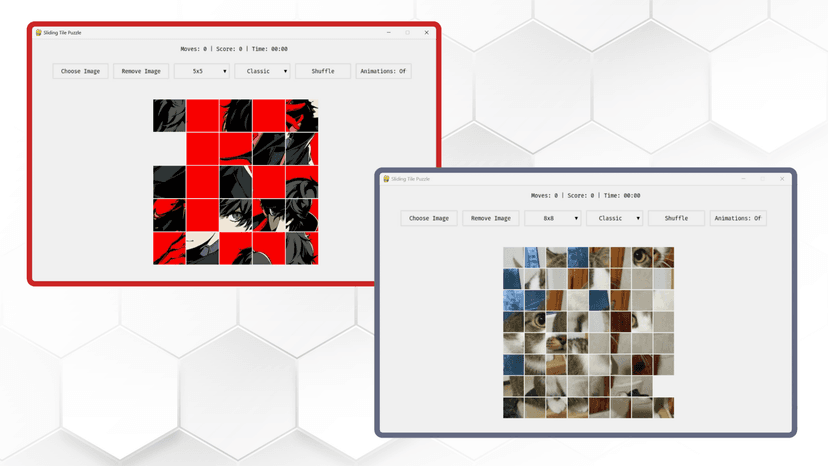
Task: Shuffle the 5x5 red character puzzle
Action: pos(323,71)
